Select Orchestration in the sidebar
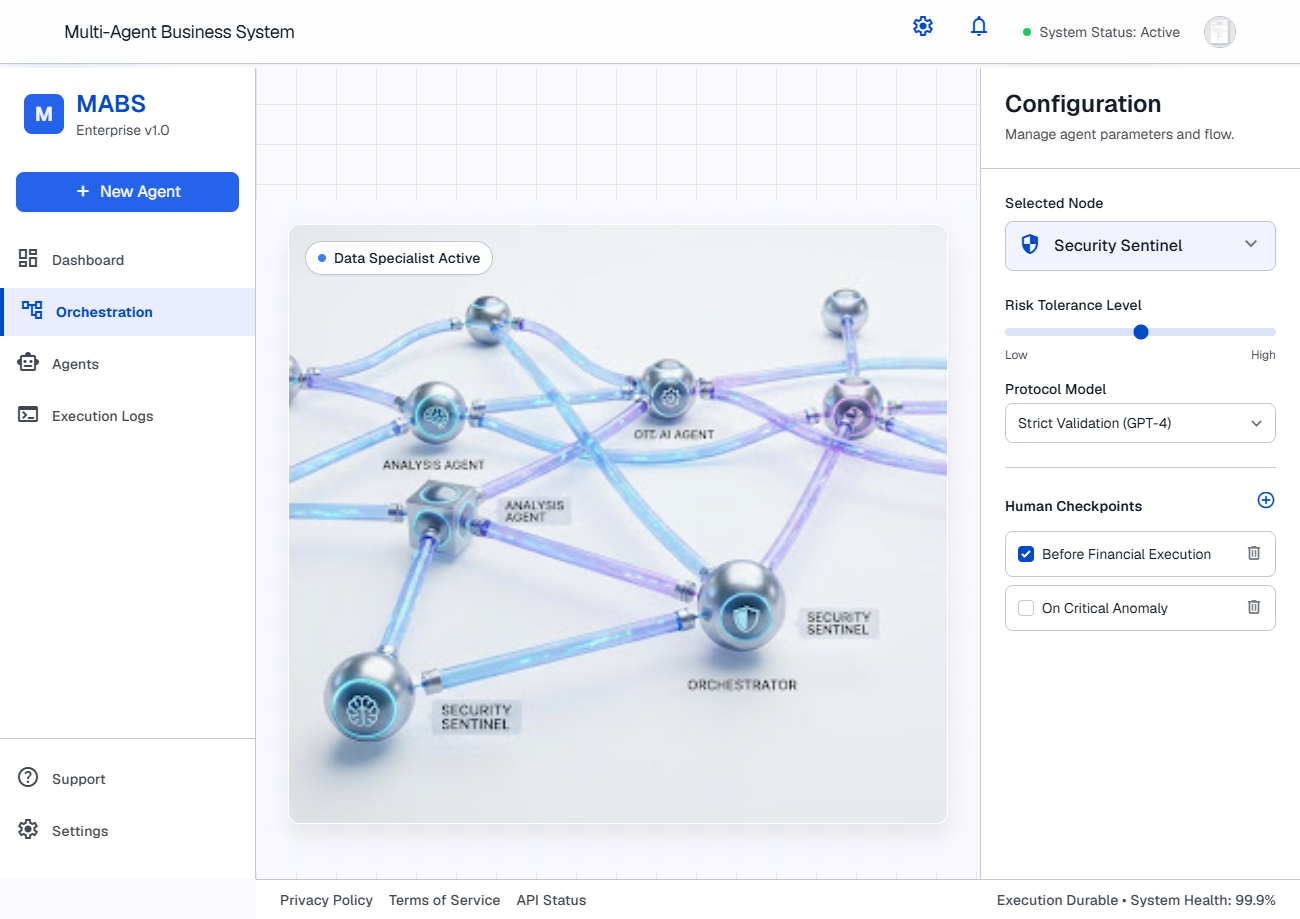Viewport: 1300px width, 919px height. click(x=127, y=312)
